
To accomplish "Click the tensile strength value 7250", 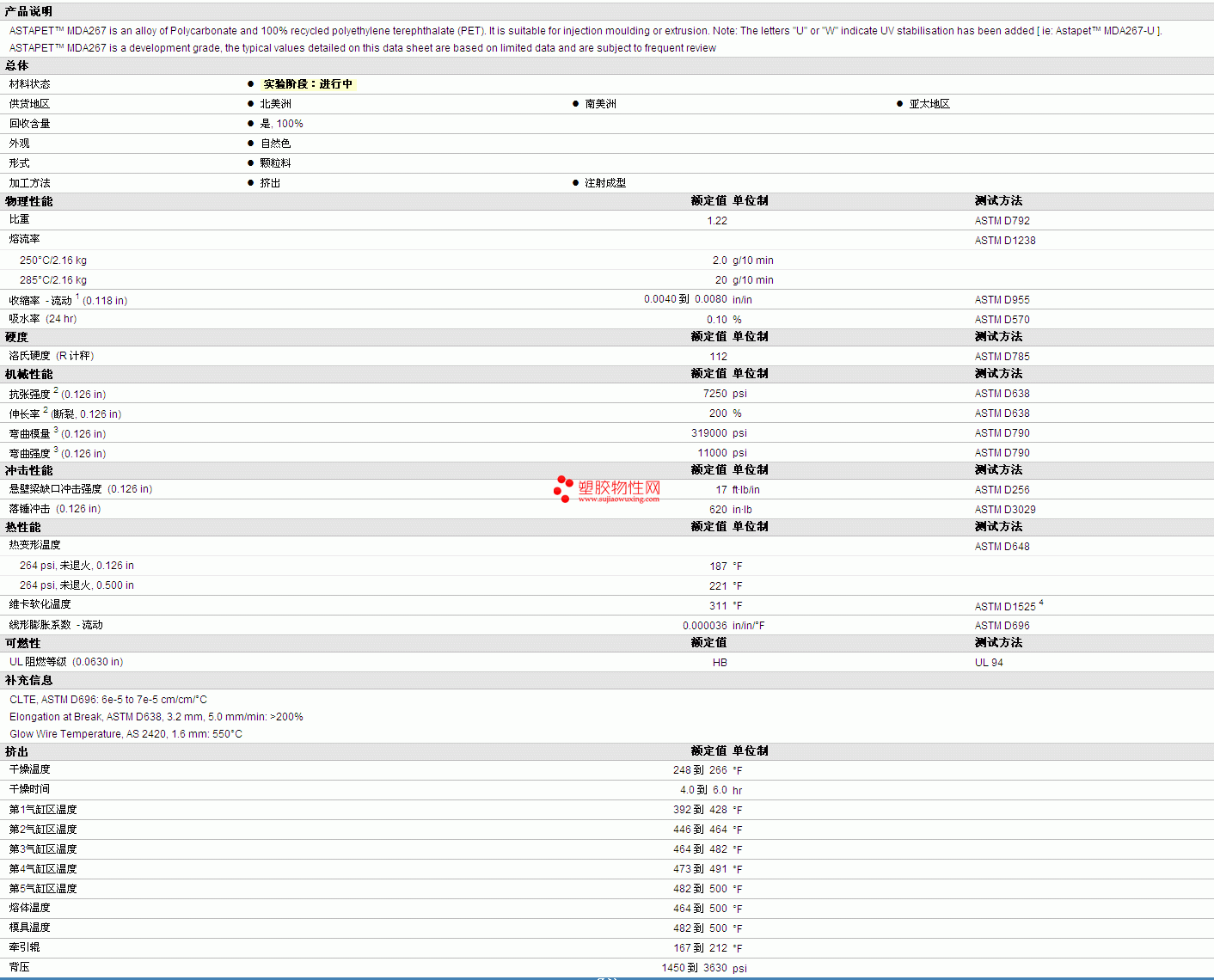I will [715, 394].
